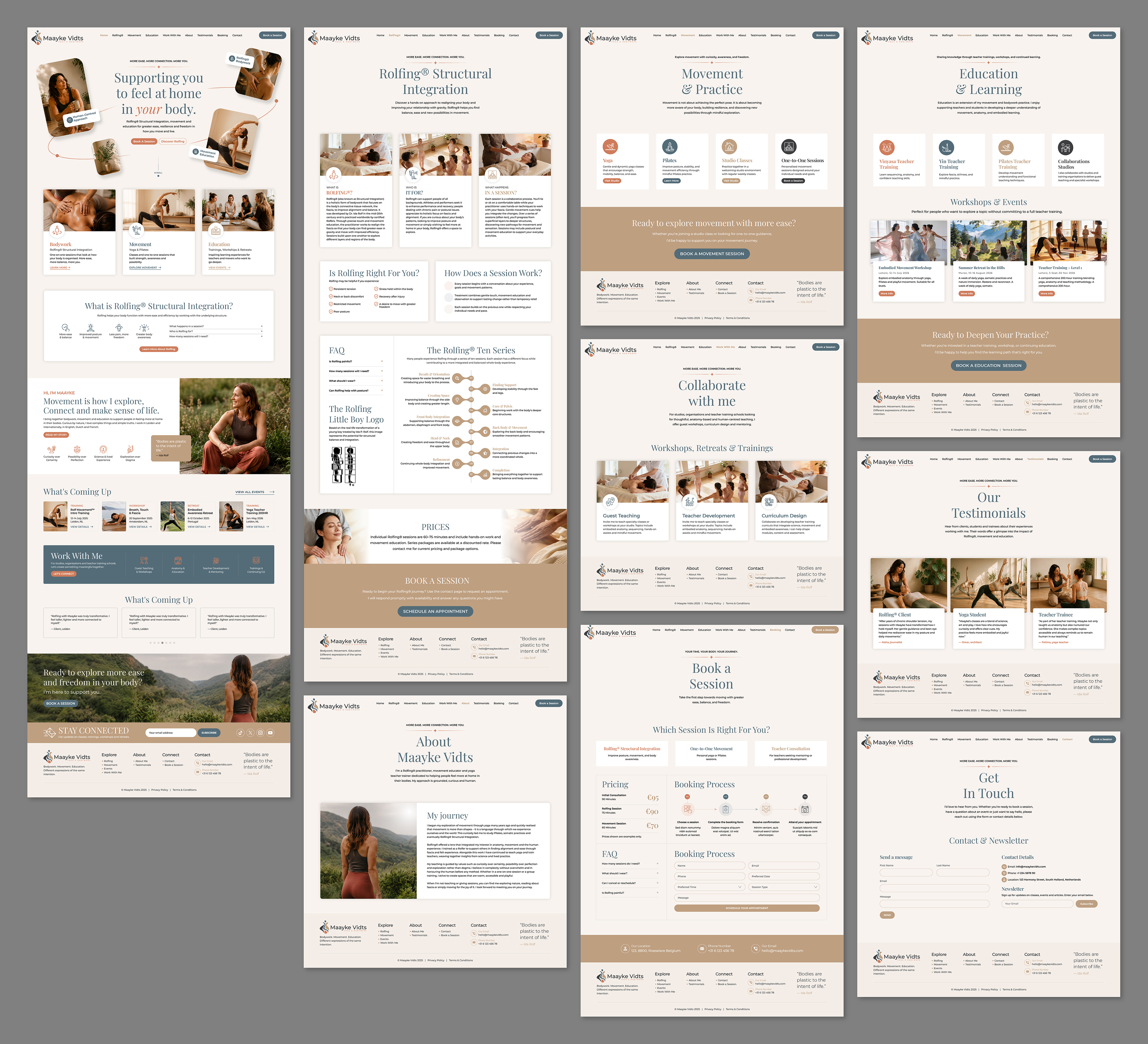Viewport: 1148px width, 1044px height.
Task: Expand 'Can Rolfing help with posture?' question
Action: 355,391
